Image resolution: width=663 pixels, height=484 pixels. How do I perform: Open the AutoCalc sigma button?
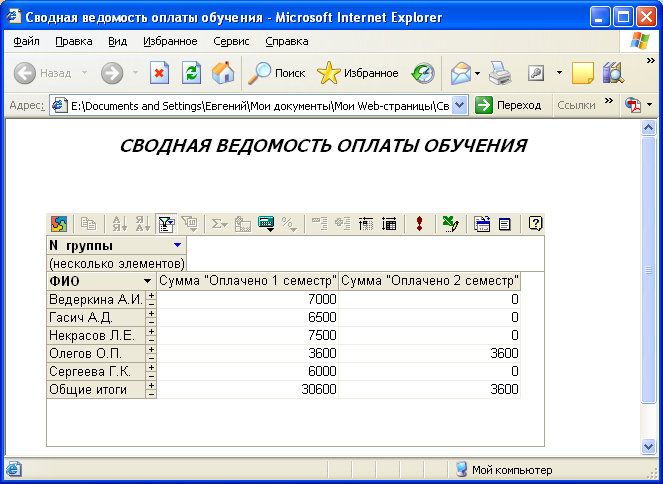point(219,224)
